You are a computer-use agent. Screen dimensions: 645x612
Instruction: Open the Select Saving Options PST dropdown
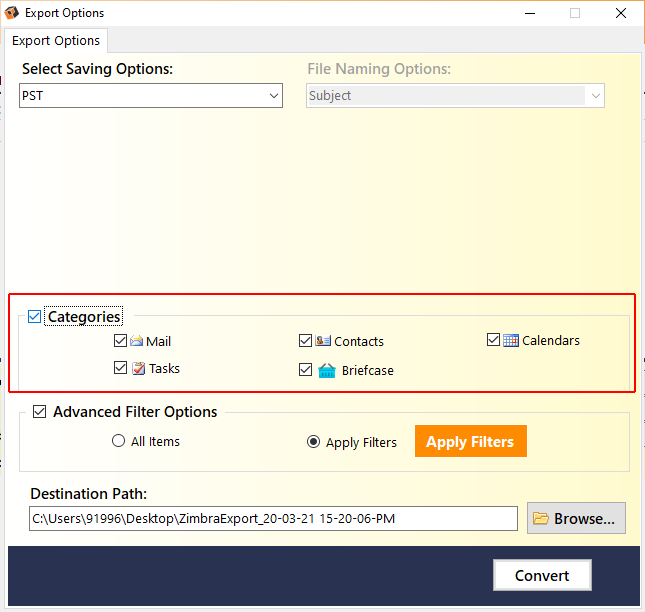pyautogui.click(x=151, y=95)
